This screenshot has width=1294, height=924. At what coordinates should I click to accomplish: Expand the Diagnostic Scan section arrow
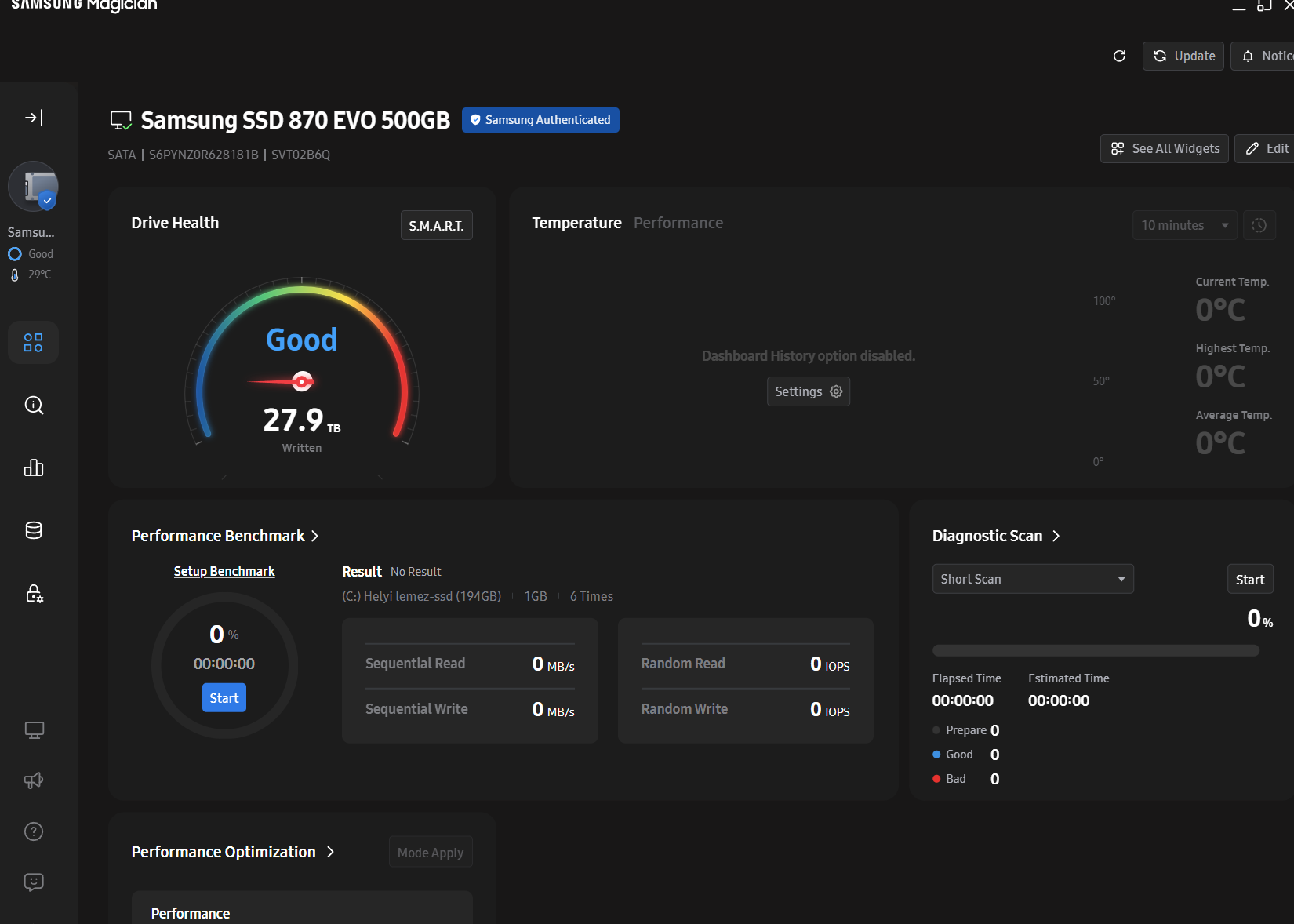point(1056,536)
